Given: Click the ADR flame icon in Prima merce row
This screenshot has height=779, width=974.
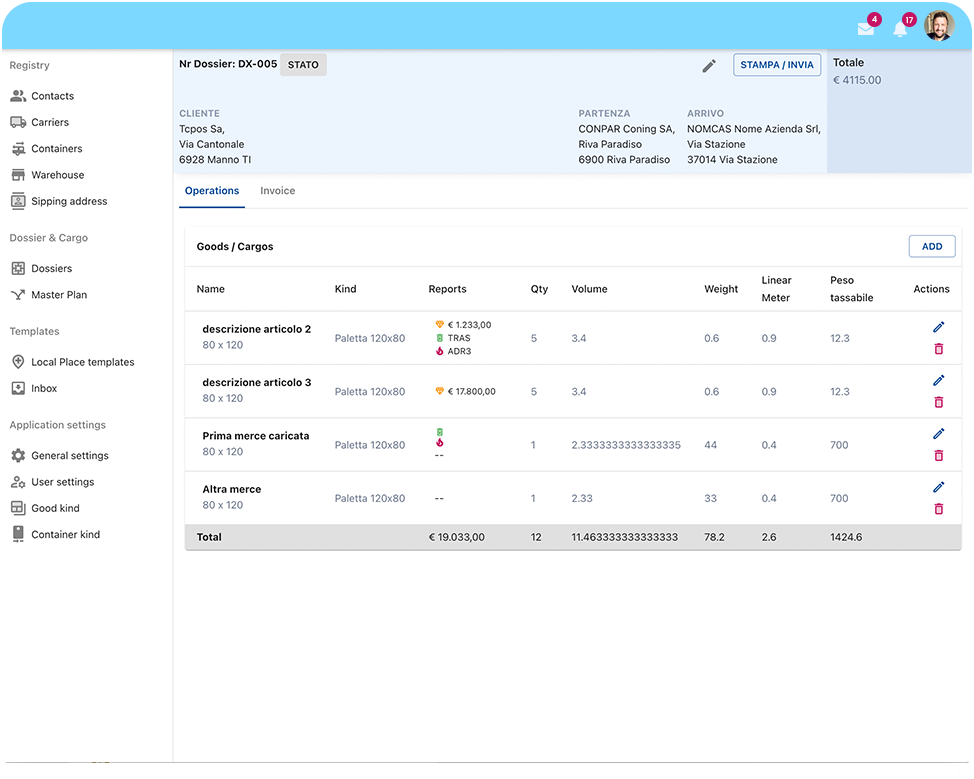Looking at the screenshot, I should coord(440,443).
